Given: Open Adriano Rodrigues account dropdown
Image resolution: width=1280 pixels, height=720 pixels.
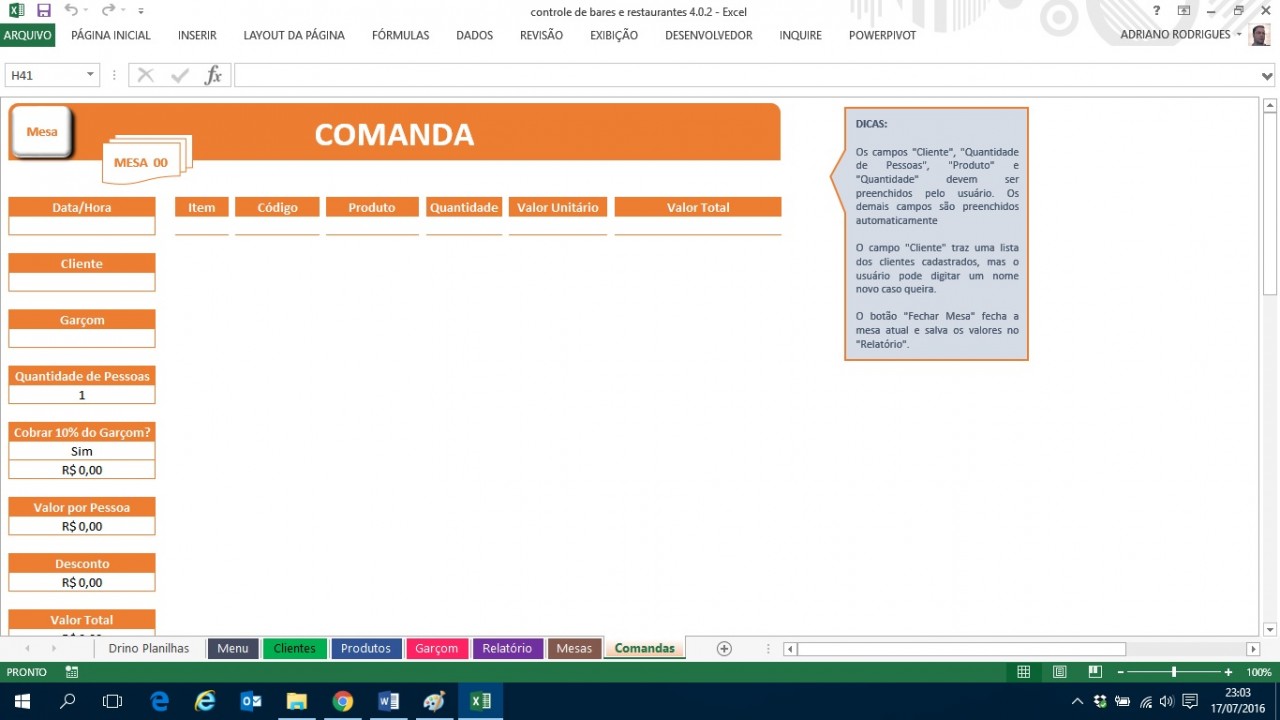Looking at the screenshot, I should pos(1239,34).
